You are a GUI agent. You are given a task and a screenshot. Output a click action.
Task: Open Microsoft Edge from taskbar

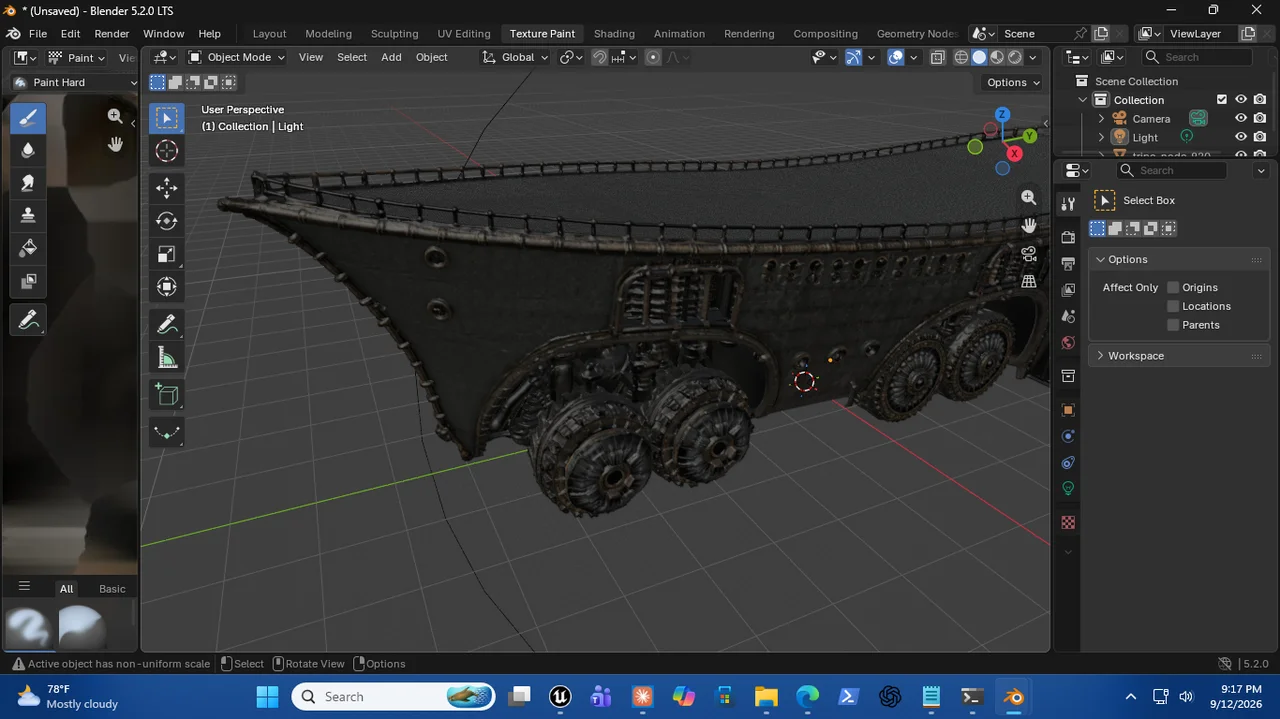click(x=807, y=697)
